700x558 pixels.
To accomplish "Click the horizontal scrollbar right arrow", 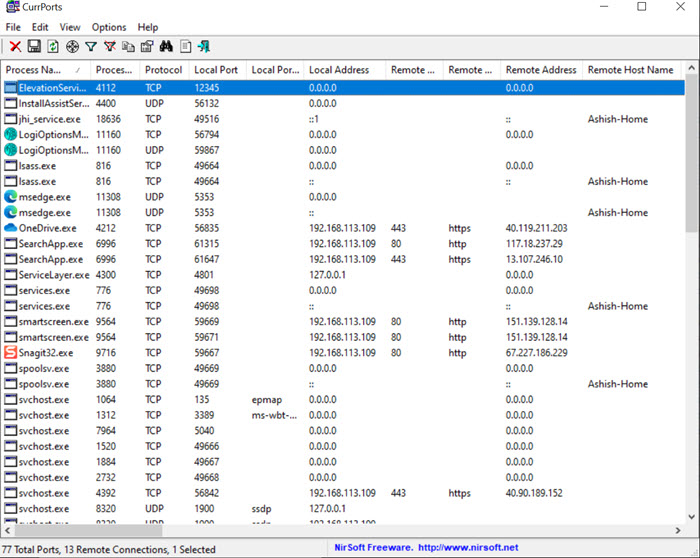I will click(x=678, y=530).
